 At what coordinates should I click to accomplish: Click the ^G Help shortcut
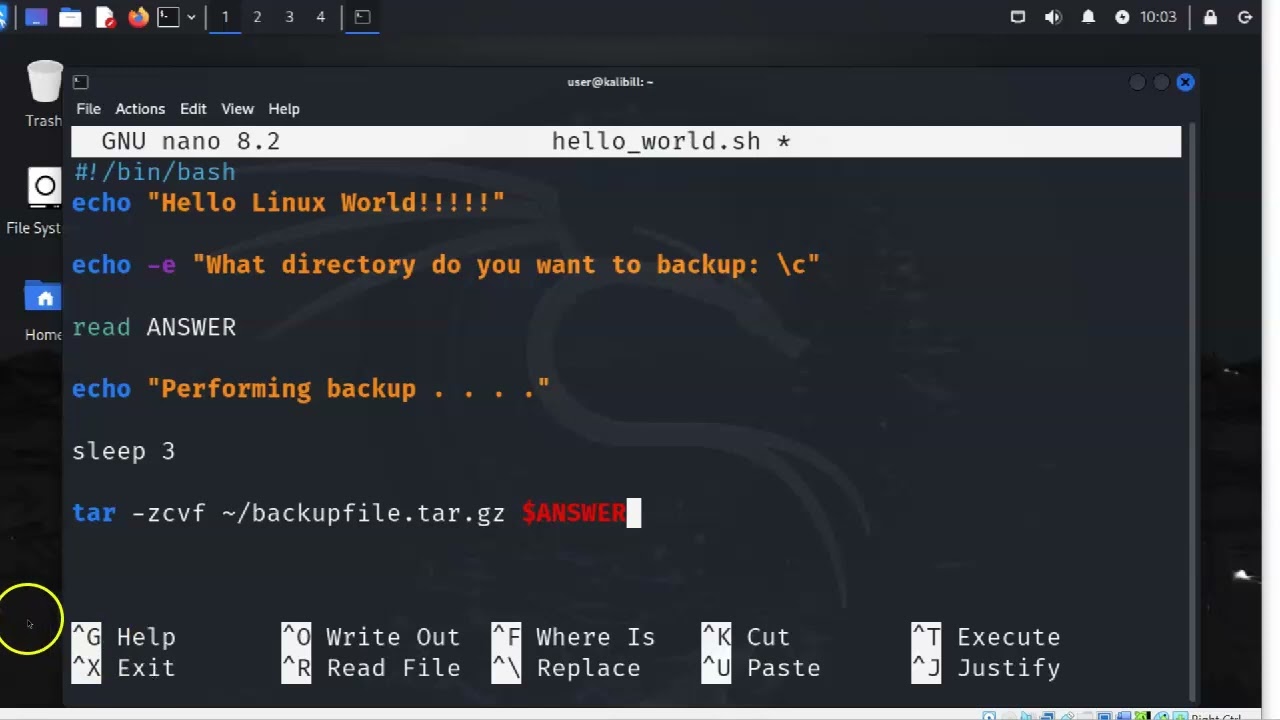click(x=124, y=637)
